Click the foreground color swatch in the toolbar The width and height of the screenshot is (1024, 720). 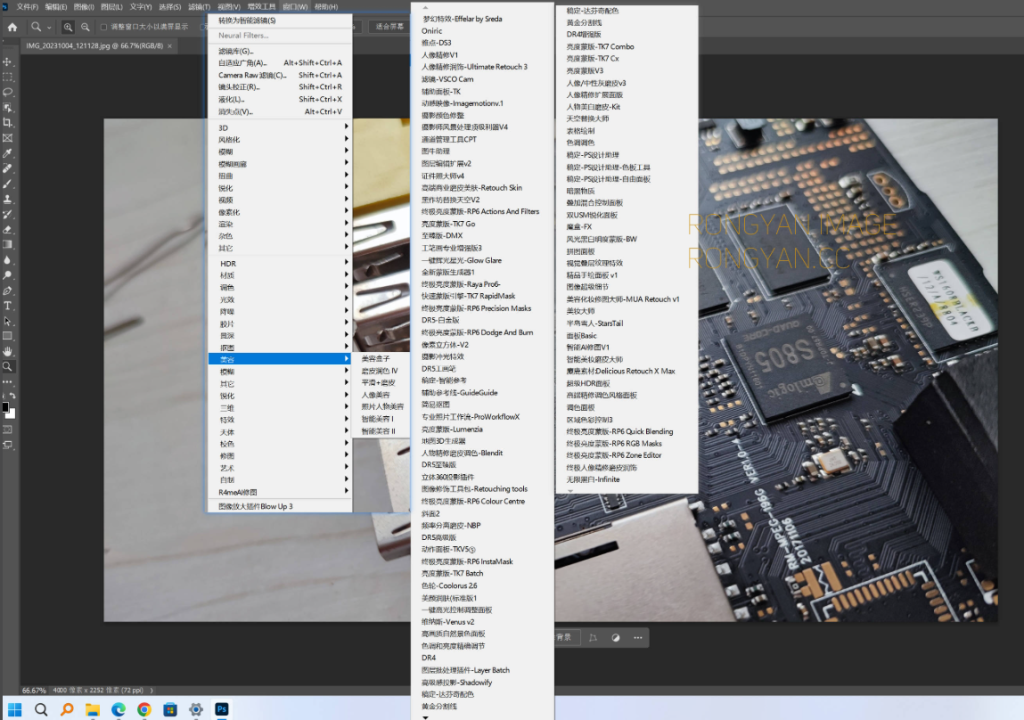pyautogui.click(x=6, y=408)
